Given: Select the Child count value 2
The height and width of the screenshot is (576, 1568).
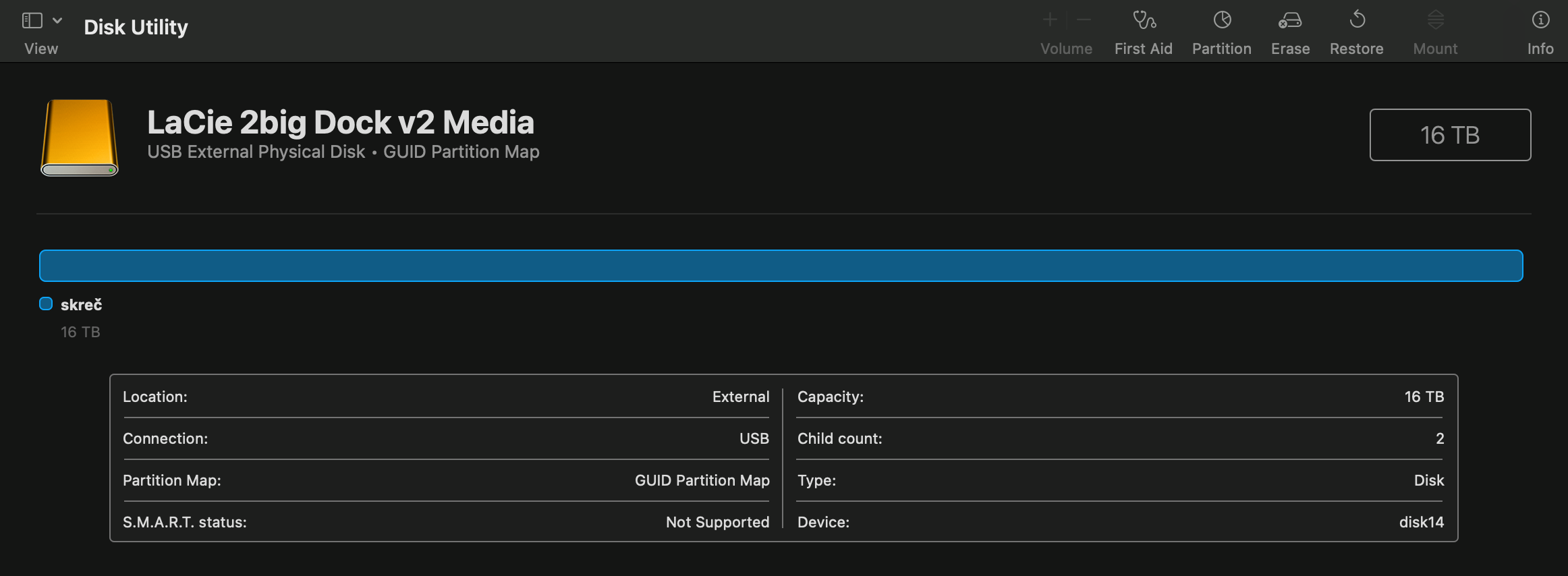Looking at the screenshot, I should coord(1440,438).
